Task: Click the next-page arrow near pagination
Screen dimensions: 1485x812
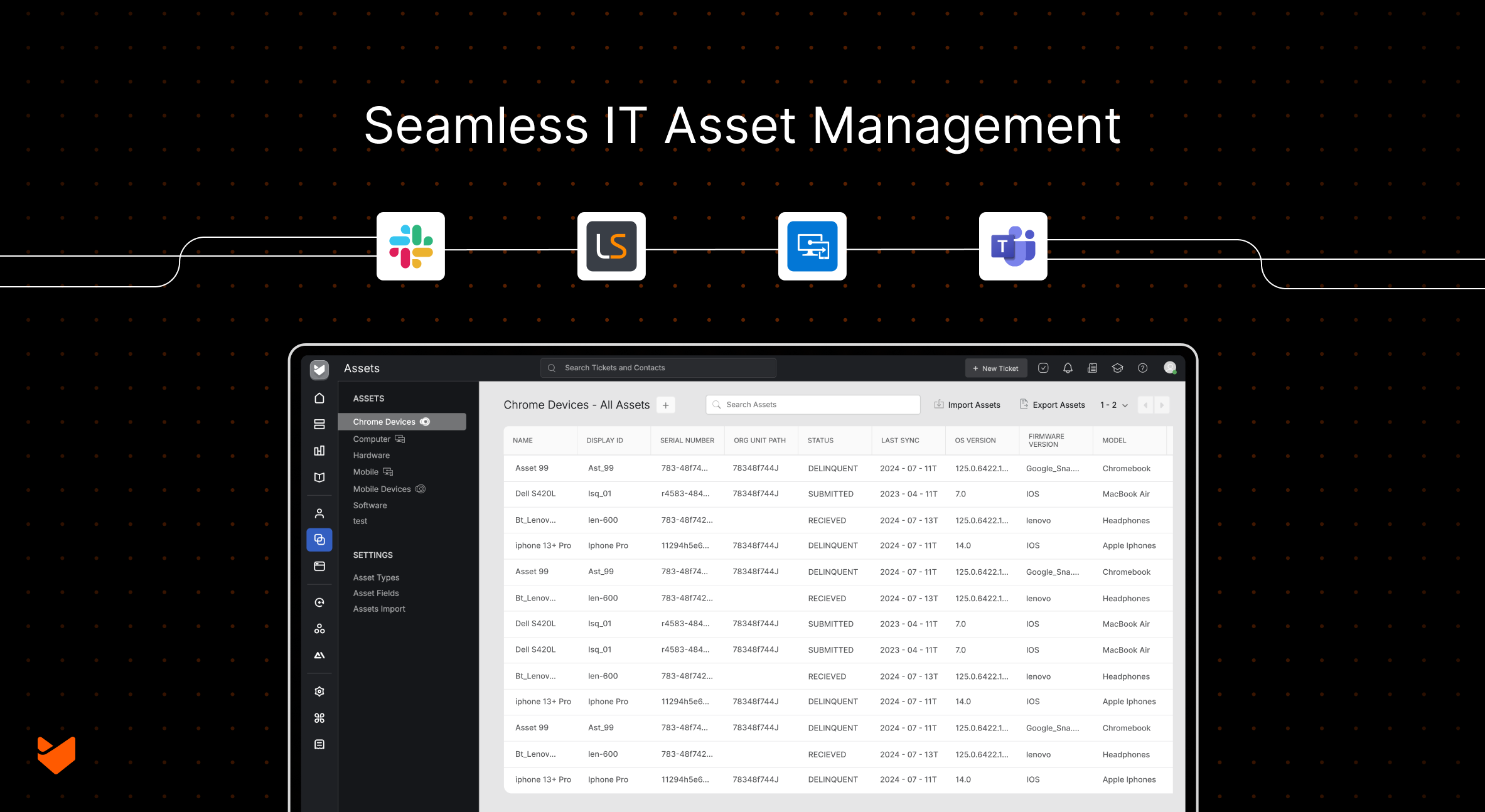Action: [x=1162, y=405]
